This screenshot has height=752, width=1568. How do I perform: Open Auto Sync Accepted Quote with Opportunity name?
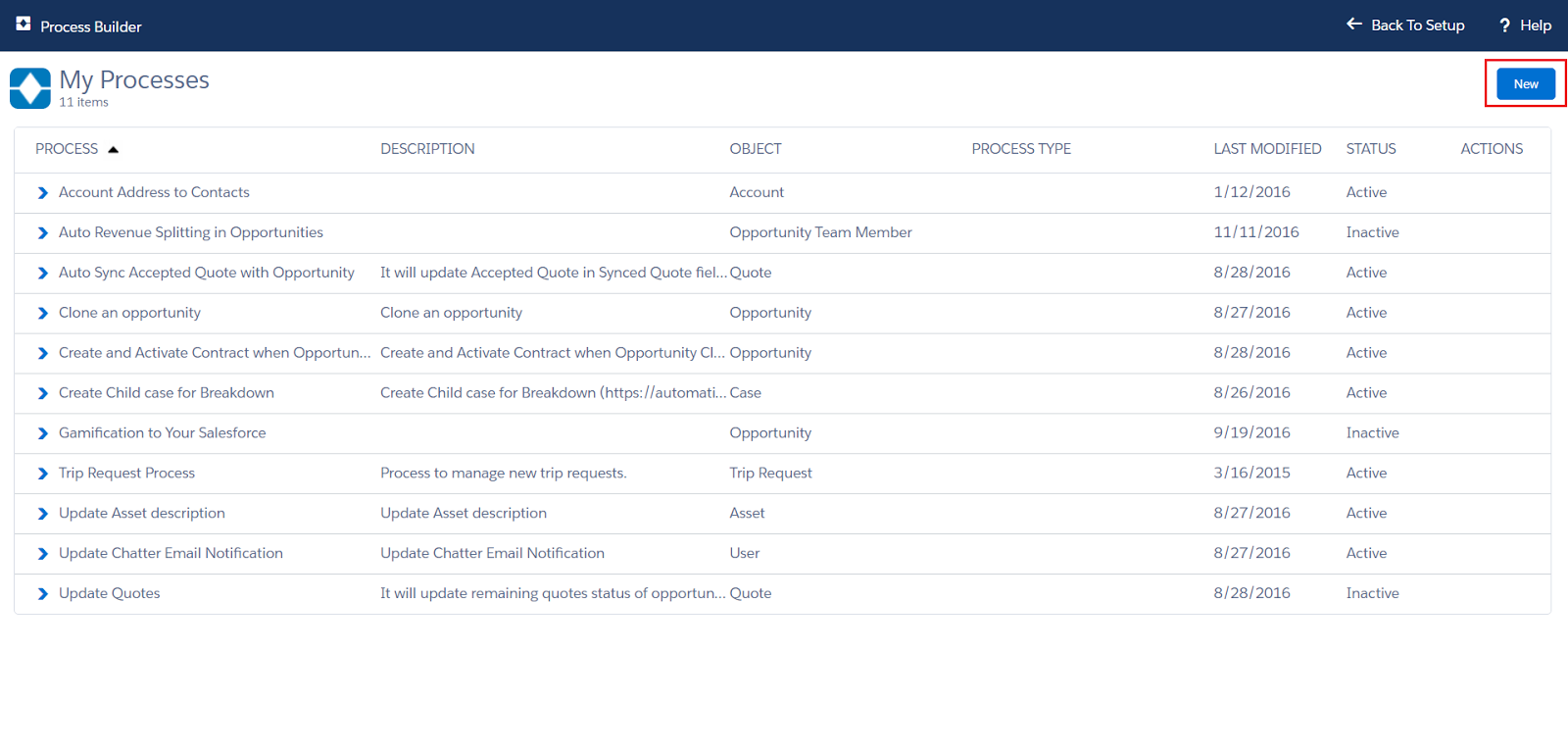(207, 273)
